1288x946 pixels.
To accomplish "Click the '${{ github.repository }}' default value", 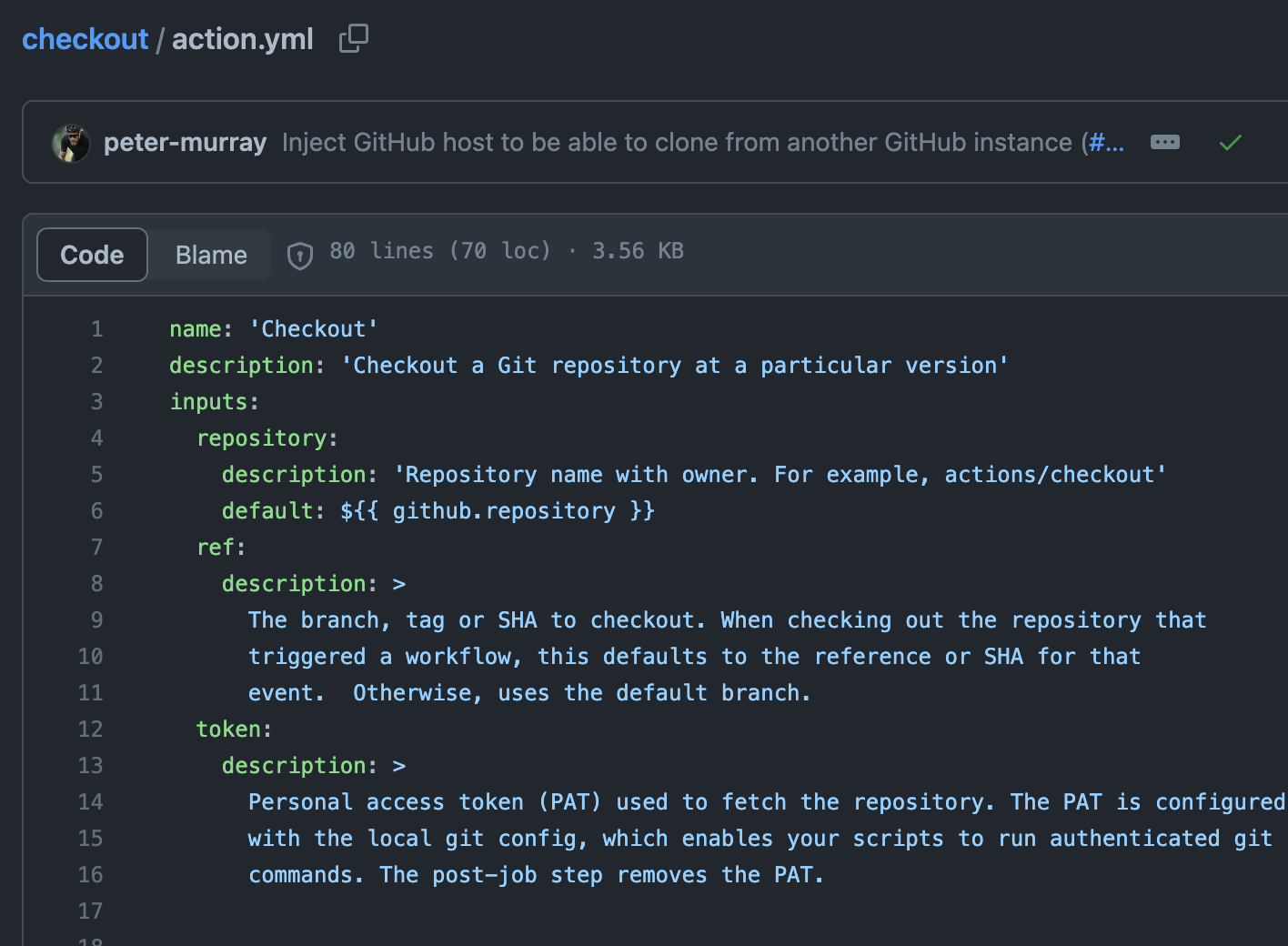I will [x=497, y=511].
